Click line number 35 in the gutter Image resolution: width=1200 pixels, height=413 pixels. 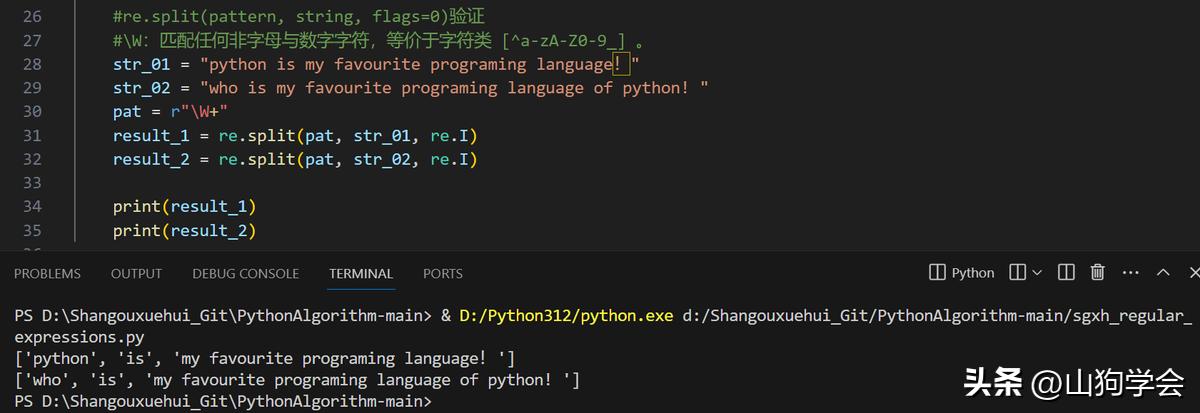30,230
